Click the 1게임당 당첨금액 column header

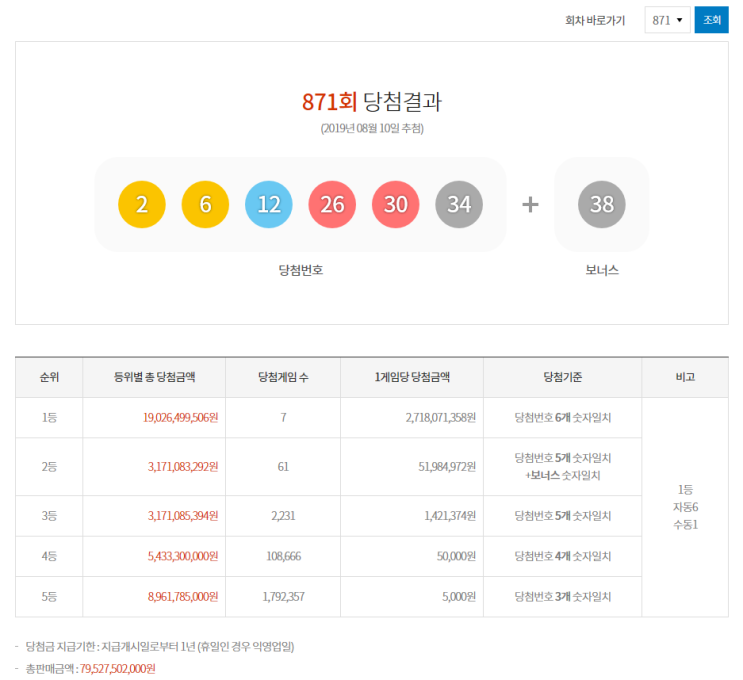[x=412, y=377]
